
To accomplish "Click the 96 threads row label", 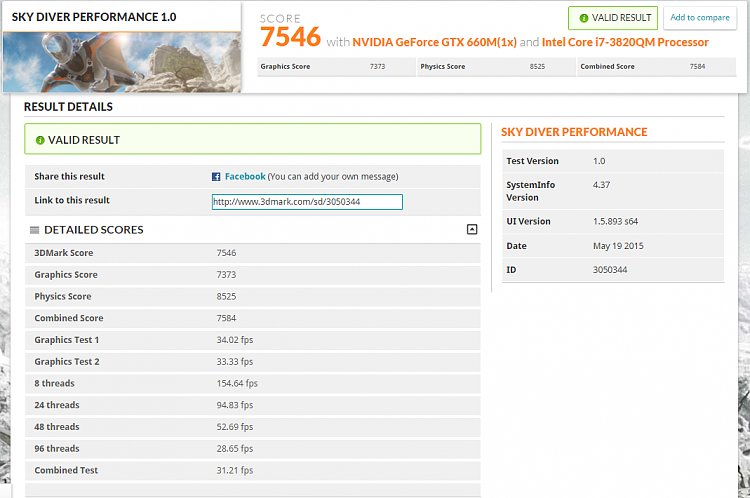I will (x=57, y=449).
